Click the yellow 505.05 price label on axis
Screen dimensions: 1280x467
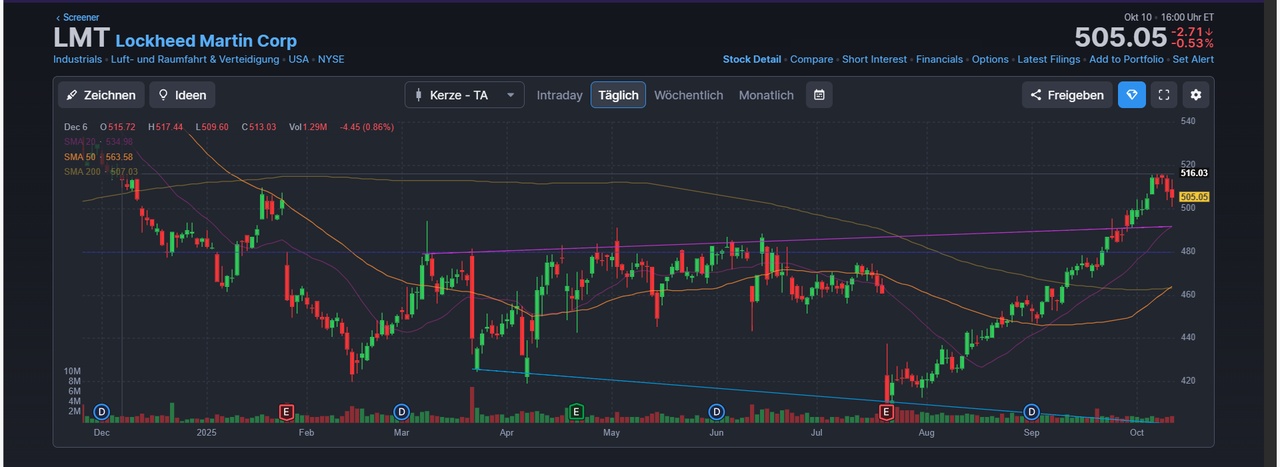(1194, 197)
